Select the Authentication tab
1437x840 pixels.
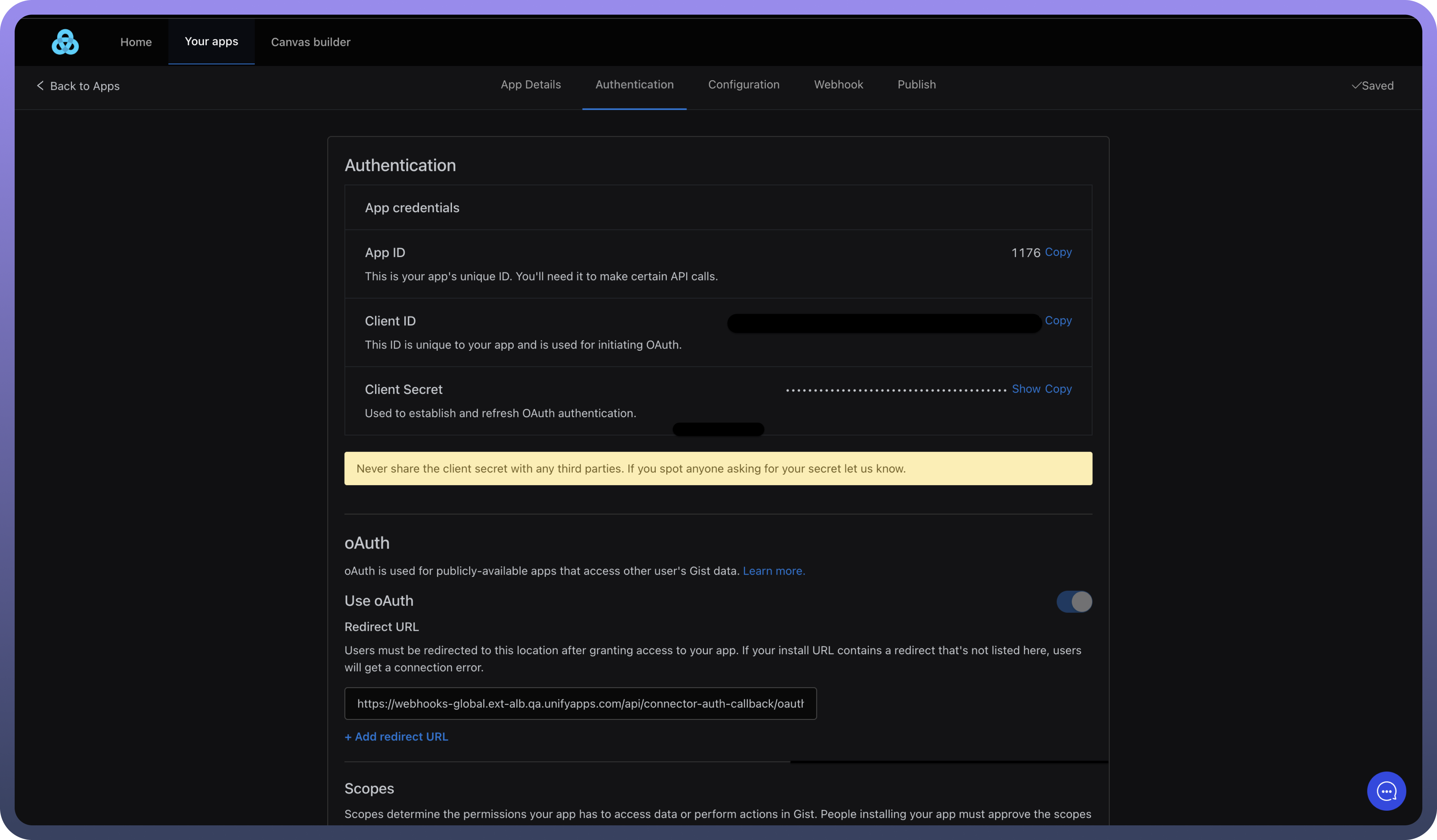(634, 84)
